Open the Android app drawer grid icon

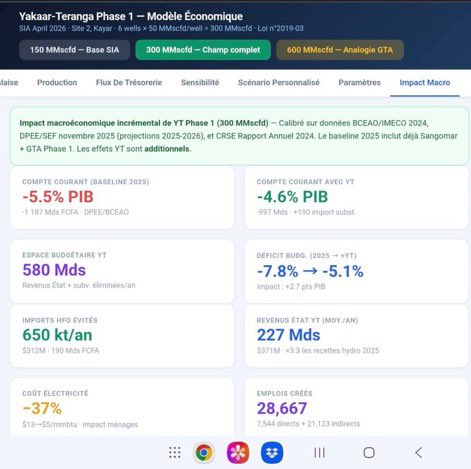[x=175, y=453]
